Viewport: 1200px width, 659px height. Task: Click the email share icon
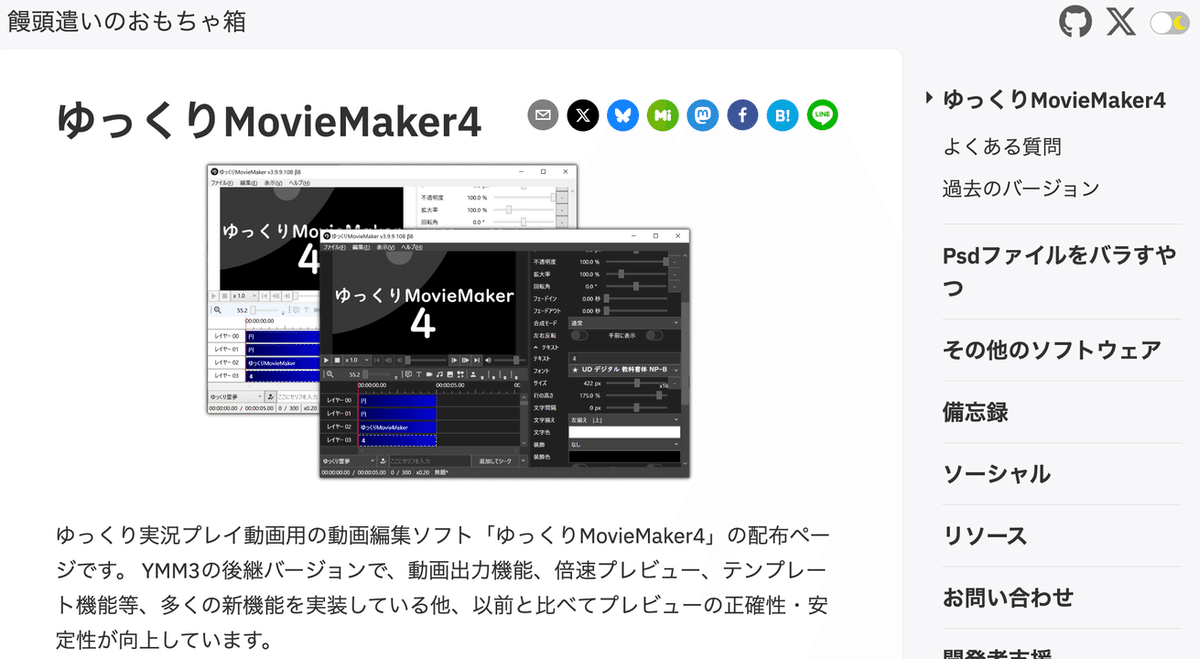(x=543, y=115)
